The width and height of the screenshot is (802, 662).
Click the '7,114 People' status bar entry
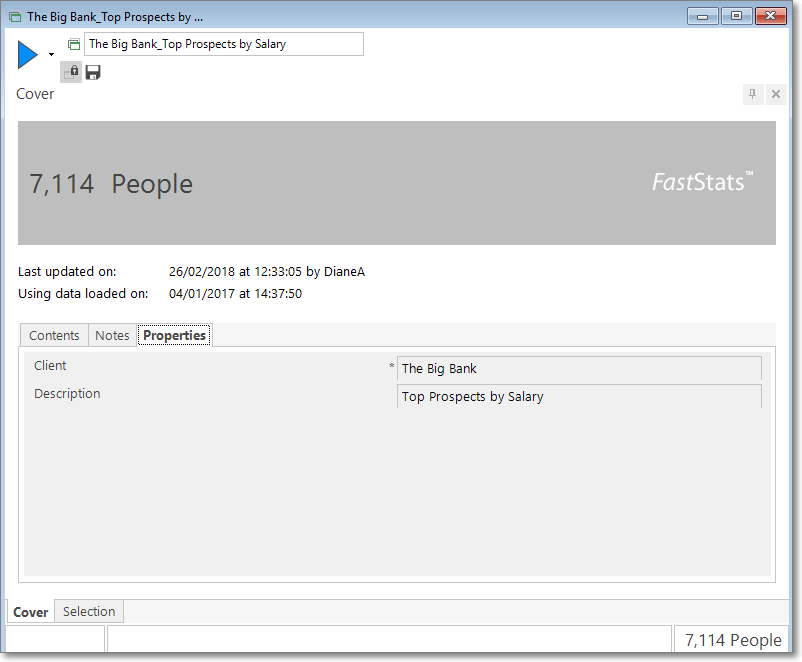pos(732,640)
